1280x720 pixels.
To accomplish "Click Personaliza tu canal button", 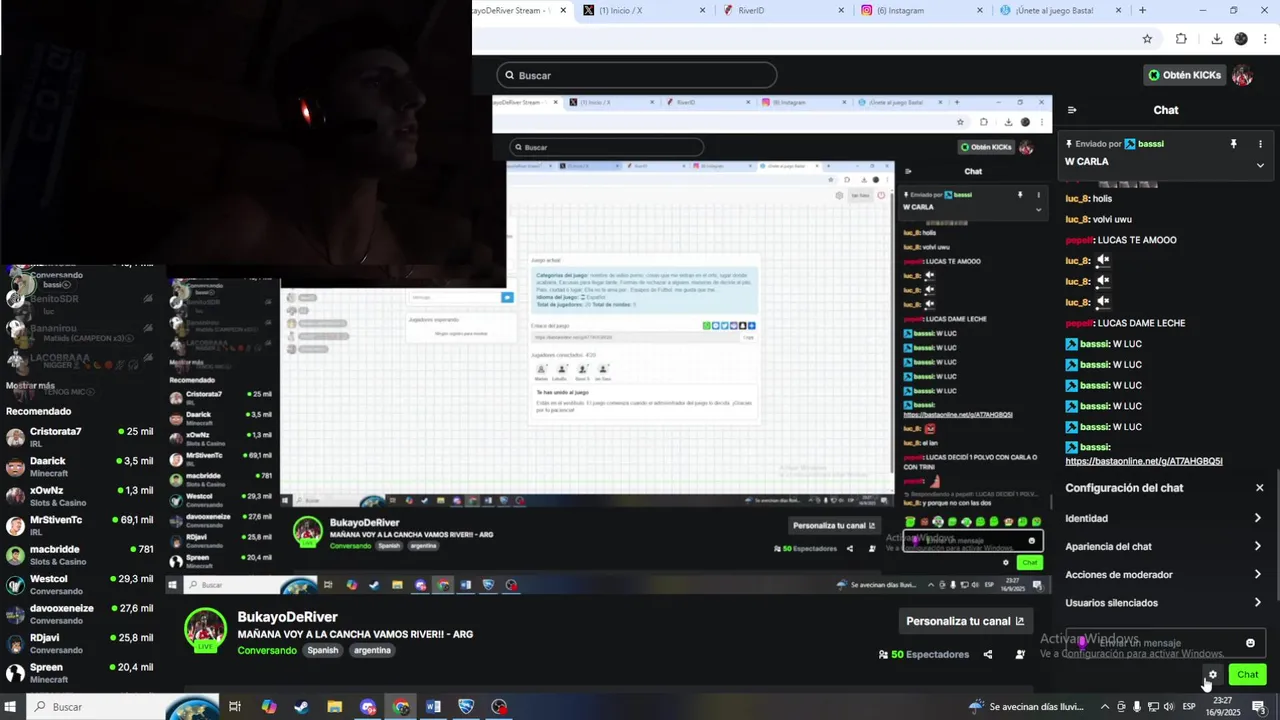I will click(965, 621).
